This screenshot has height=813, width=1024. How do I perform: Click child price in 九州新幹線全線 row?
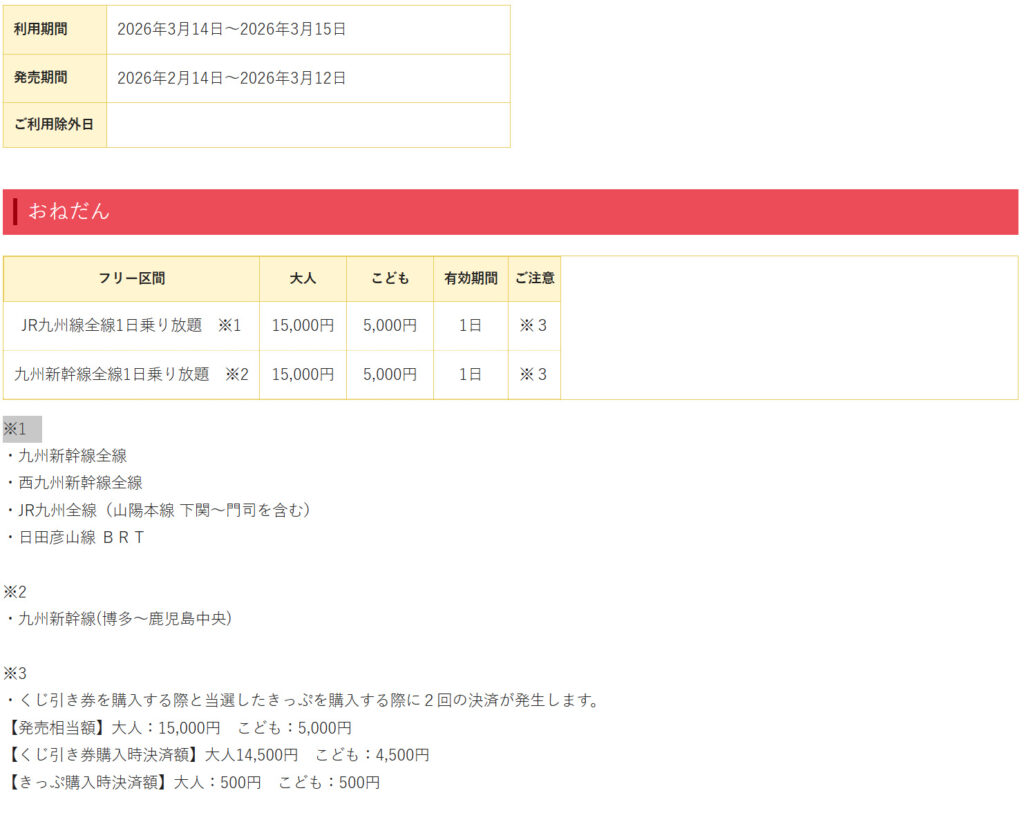point(390,375)
